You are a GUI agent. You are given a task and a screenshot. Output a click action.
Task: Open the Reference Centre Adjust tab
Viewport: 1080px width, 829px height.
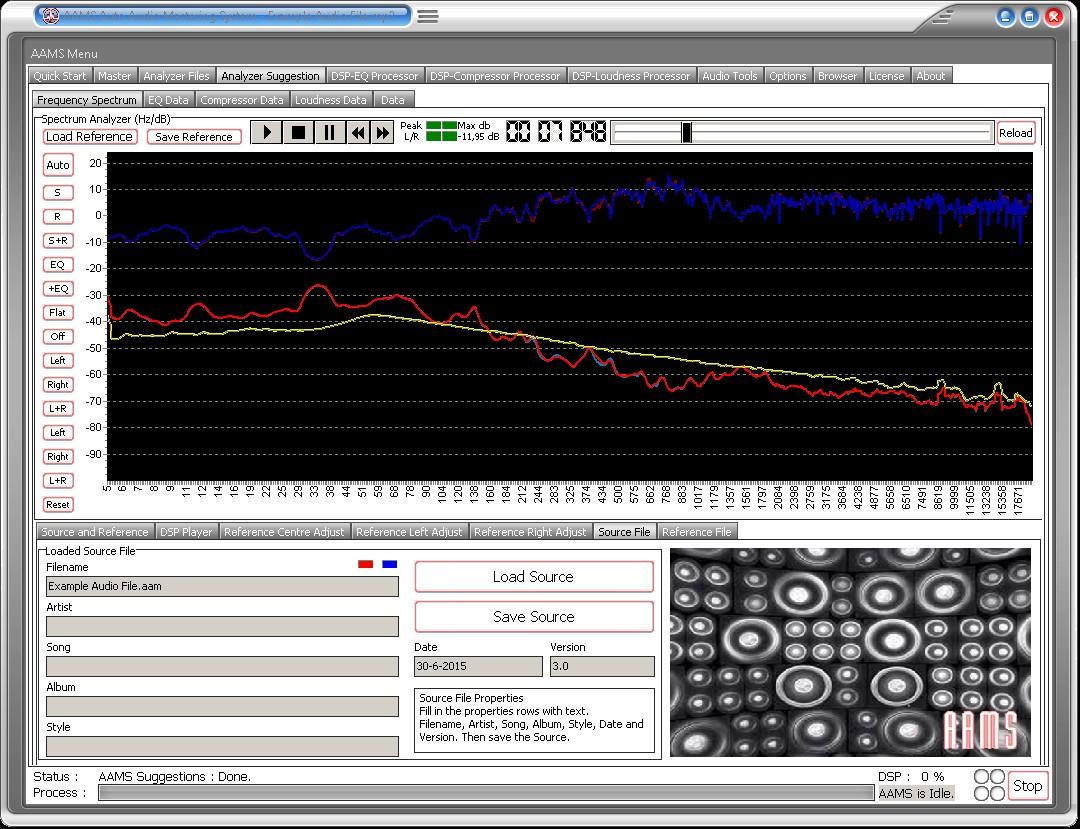284,532
